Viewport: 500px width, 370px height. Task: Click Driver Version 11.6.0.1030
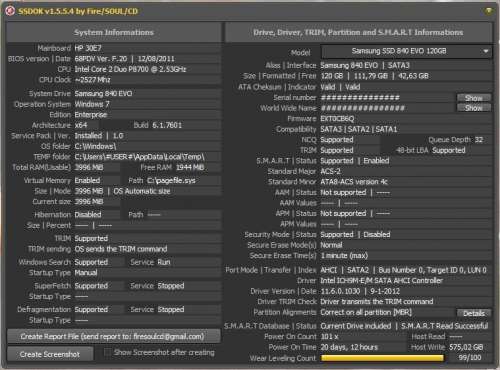340,291
